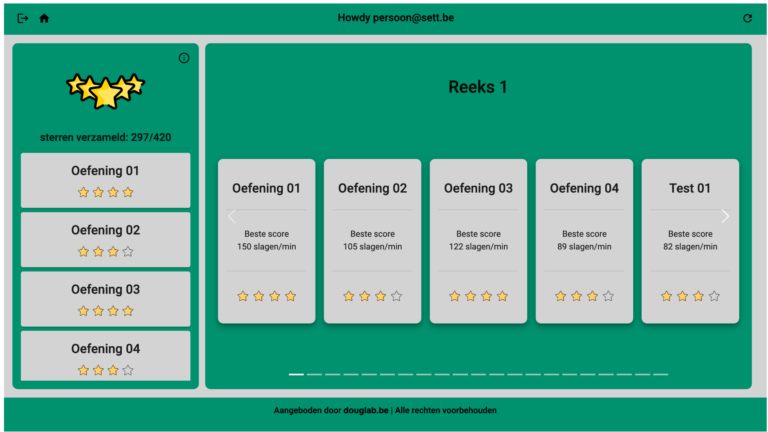Open the info icon in sidebar

point(184,58)
